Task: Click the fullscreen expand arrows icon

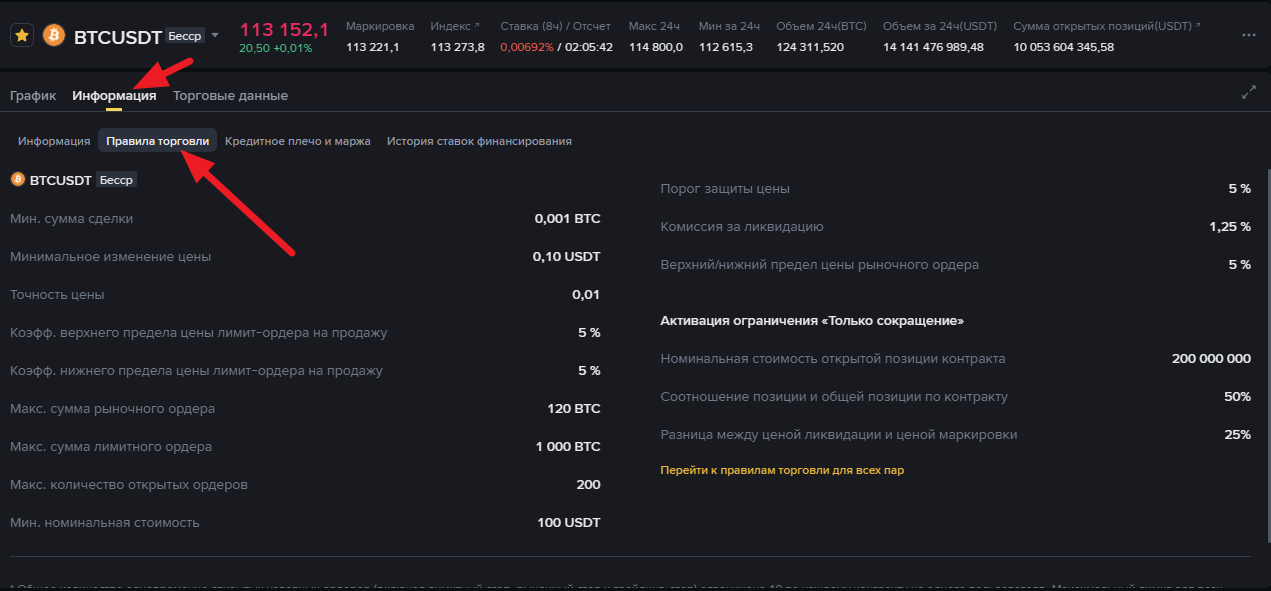Action: pyautogui.click(x=1248, y=93)
